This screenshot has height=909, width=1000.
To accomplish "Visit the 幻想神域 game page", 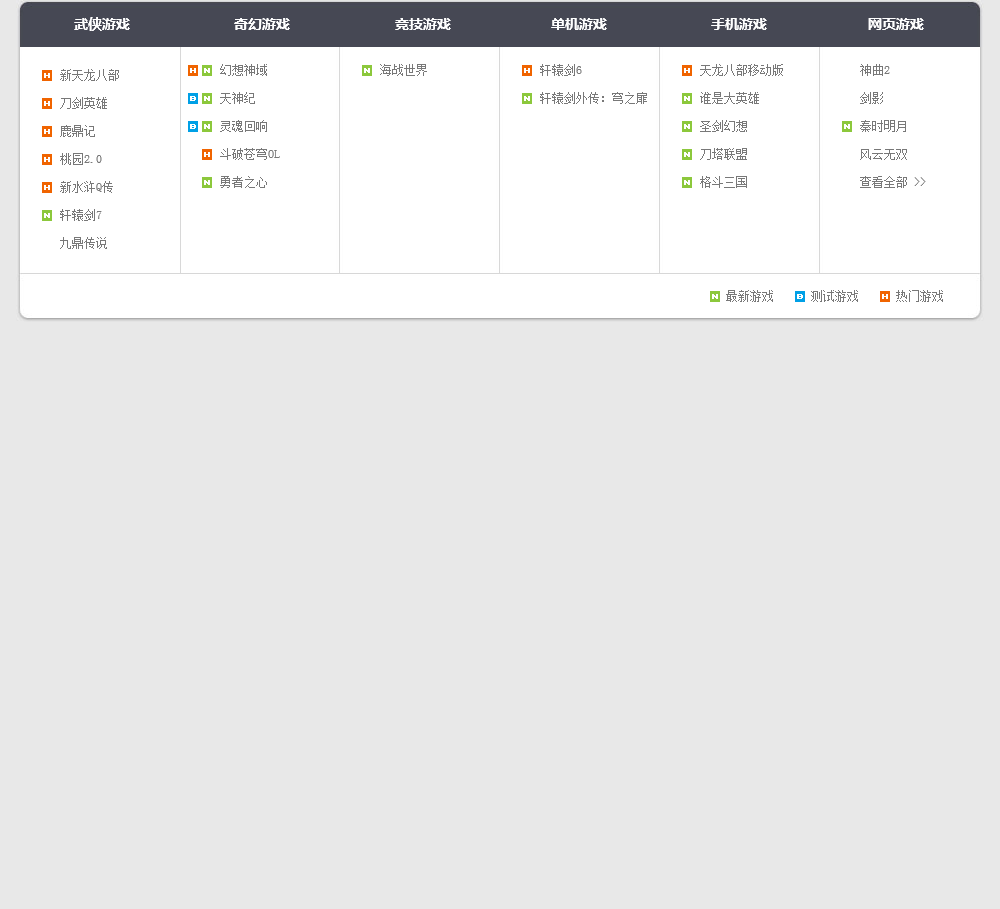I will 244,70.
